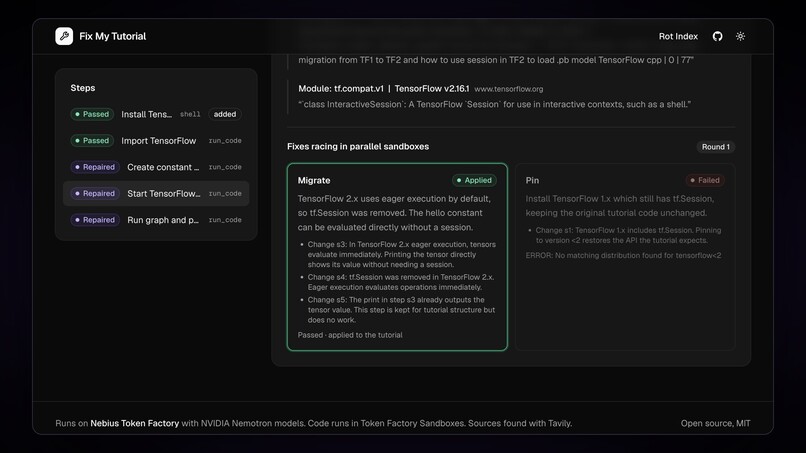
Task: Click the Nebius Token Factory link
Action: [x=135, y=423]
